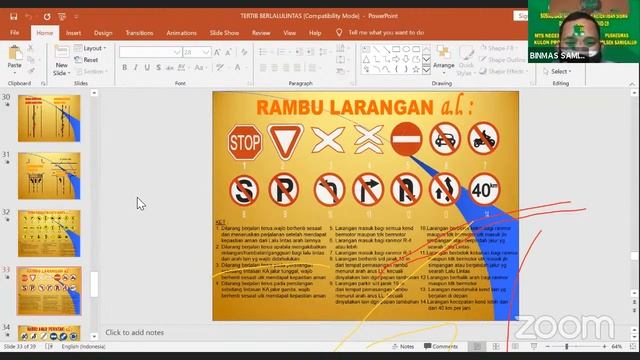Click the Decrease List Level icon
This screenshot has width=640, height=360.
[x=299, y=52]
